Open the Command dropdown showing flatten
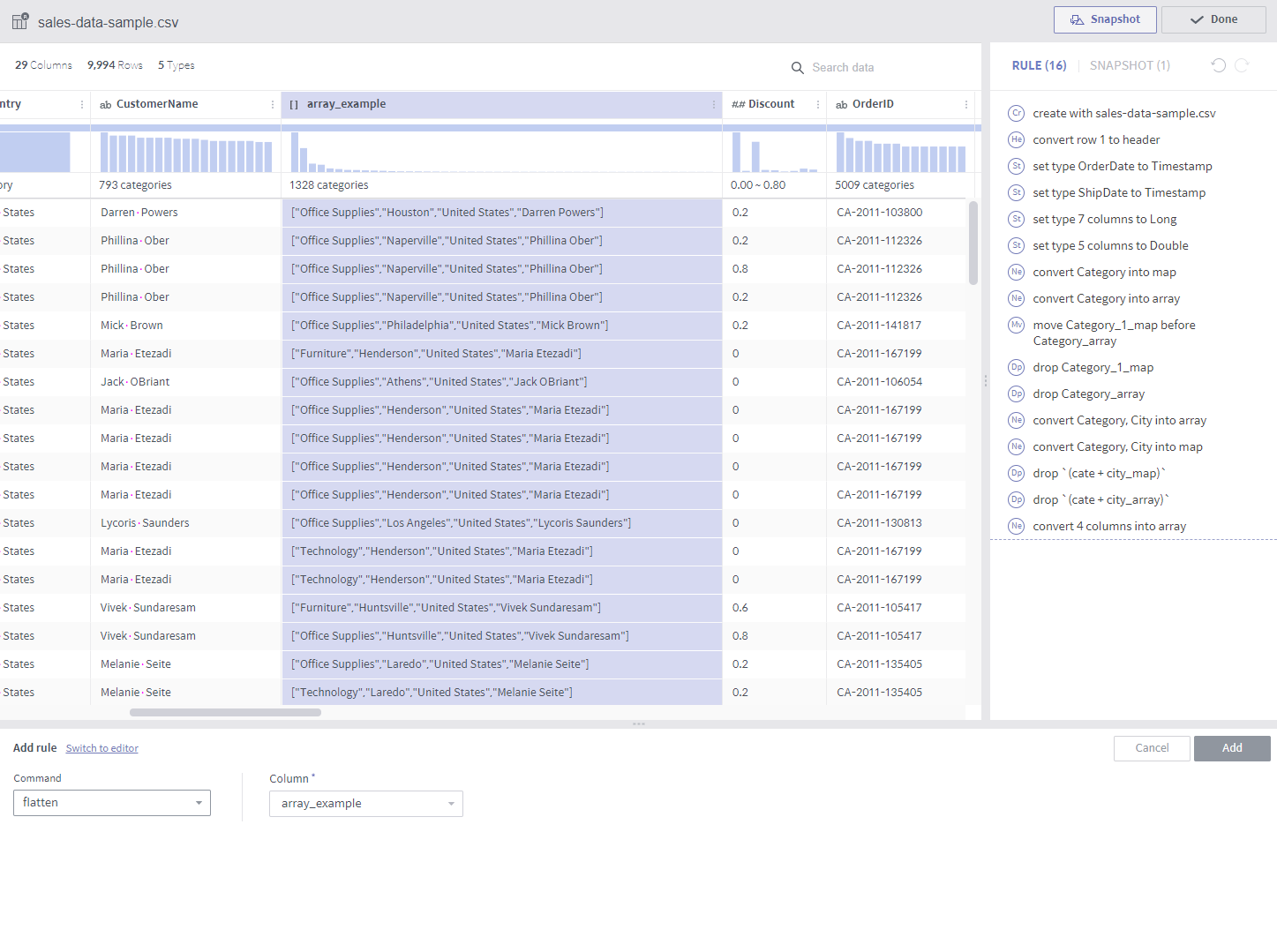This screenshot has height=952, width=1277. click(x=112, y=803)
